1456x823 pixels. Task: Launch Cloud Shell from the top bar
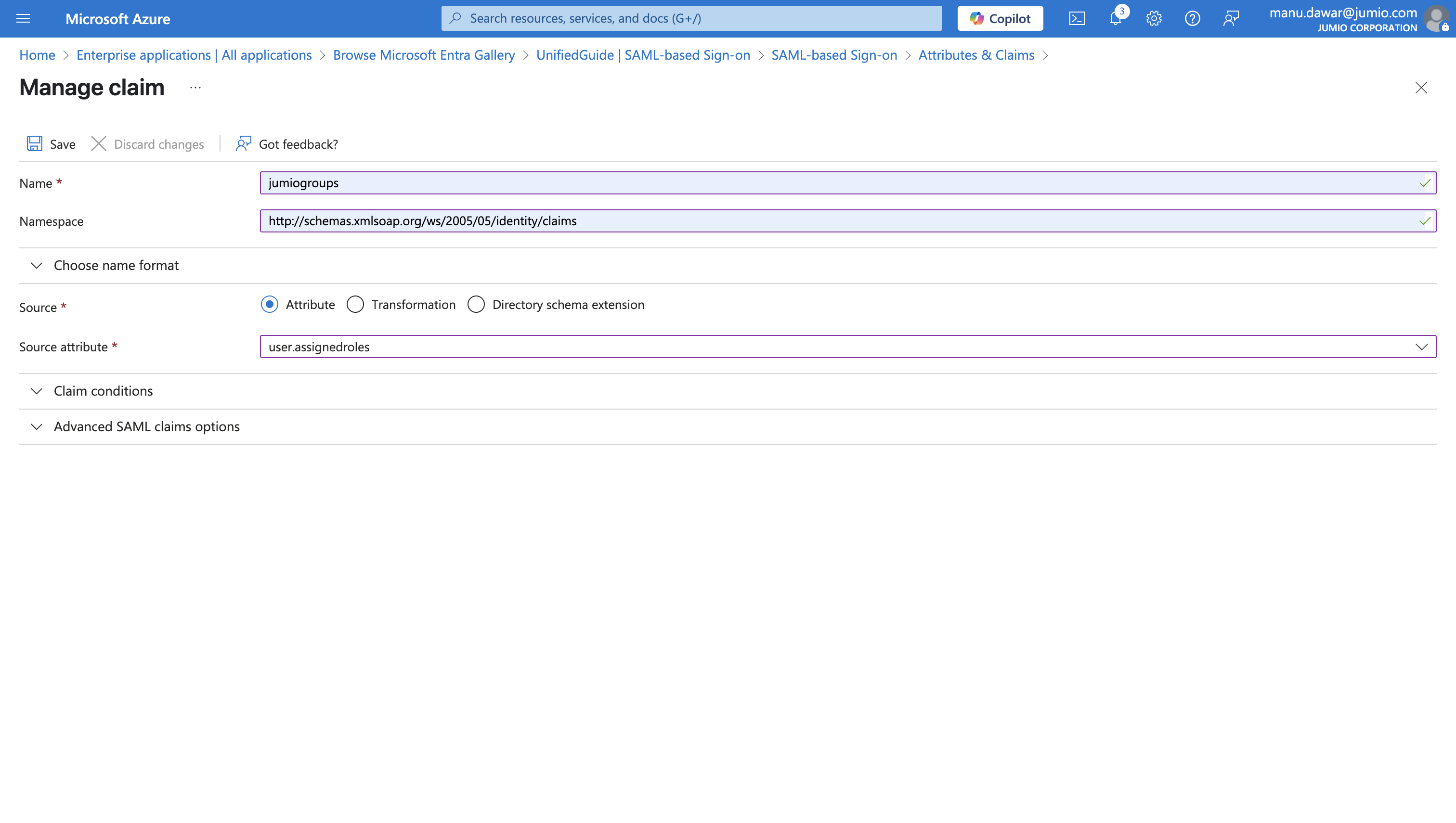(x=1077, y=19)
